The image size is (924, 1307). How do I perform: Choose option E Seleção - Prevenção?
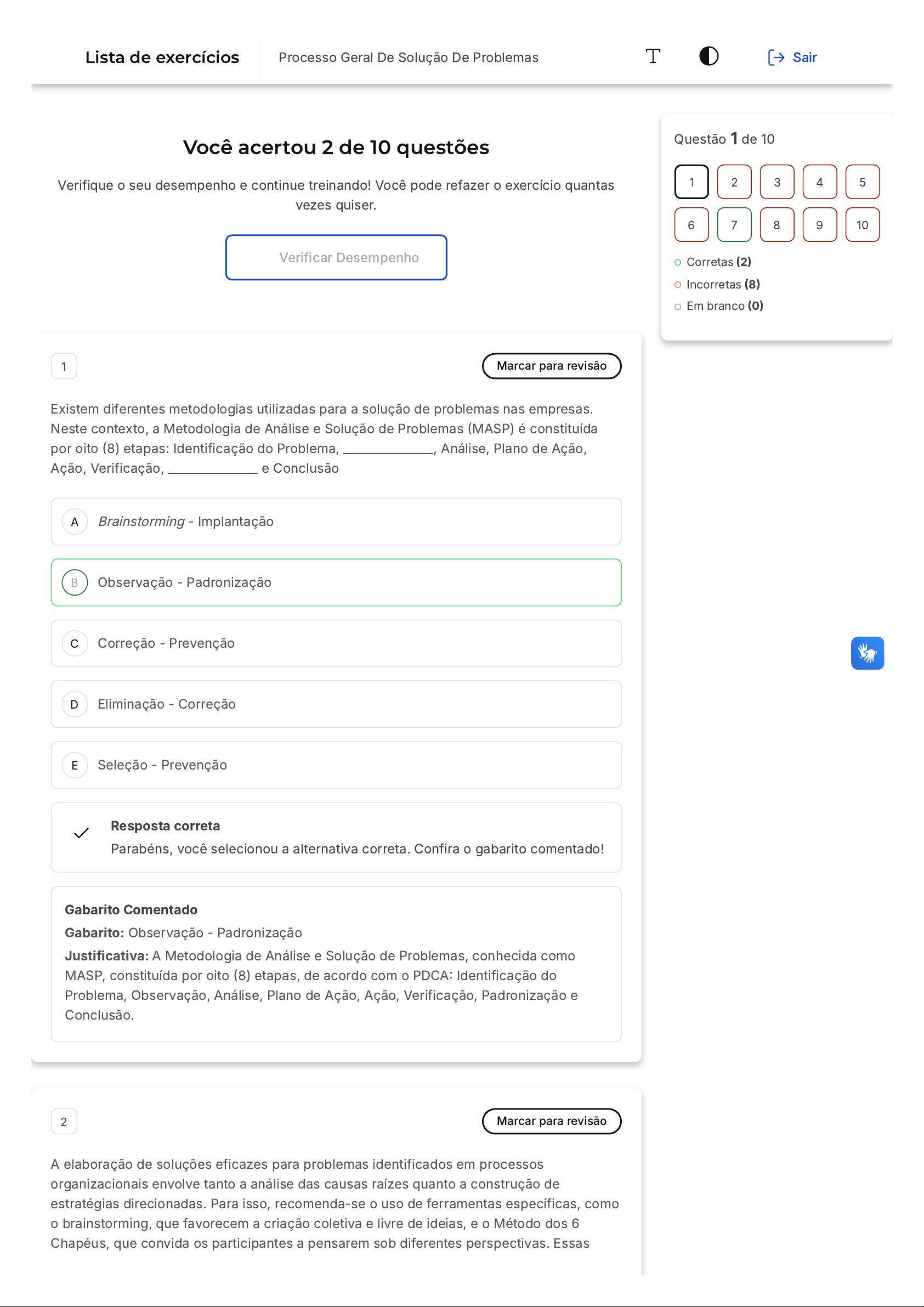tap(336, 765)
